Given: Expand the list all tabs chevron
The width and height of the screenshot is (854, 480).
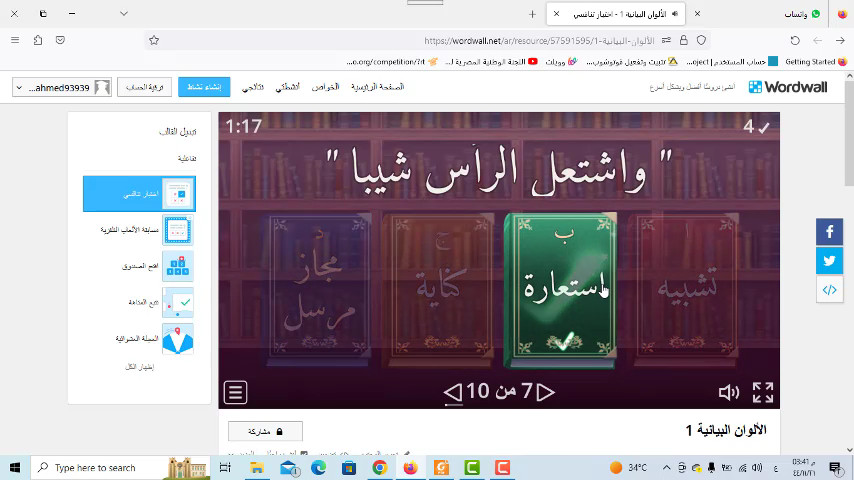Looking at the screenshot, I should 124,14.
